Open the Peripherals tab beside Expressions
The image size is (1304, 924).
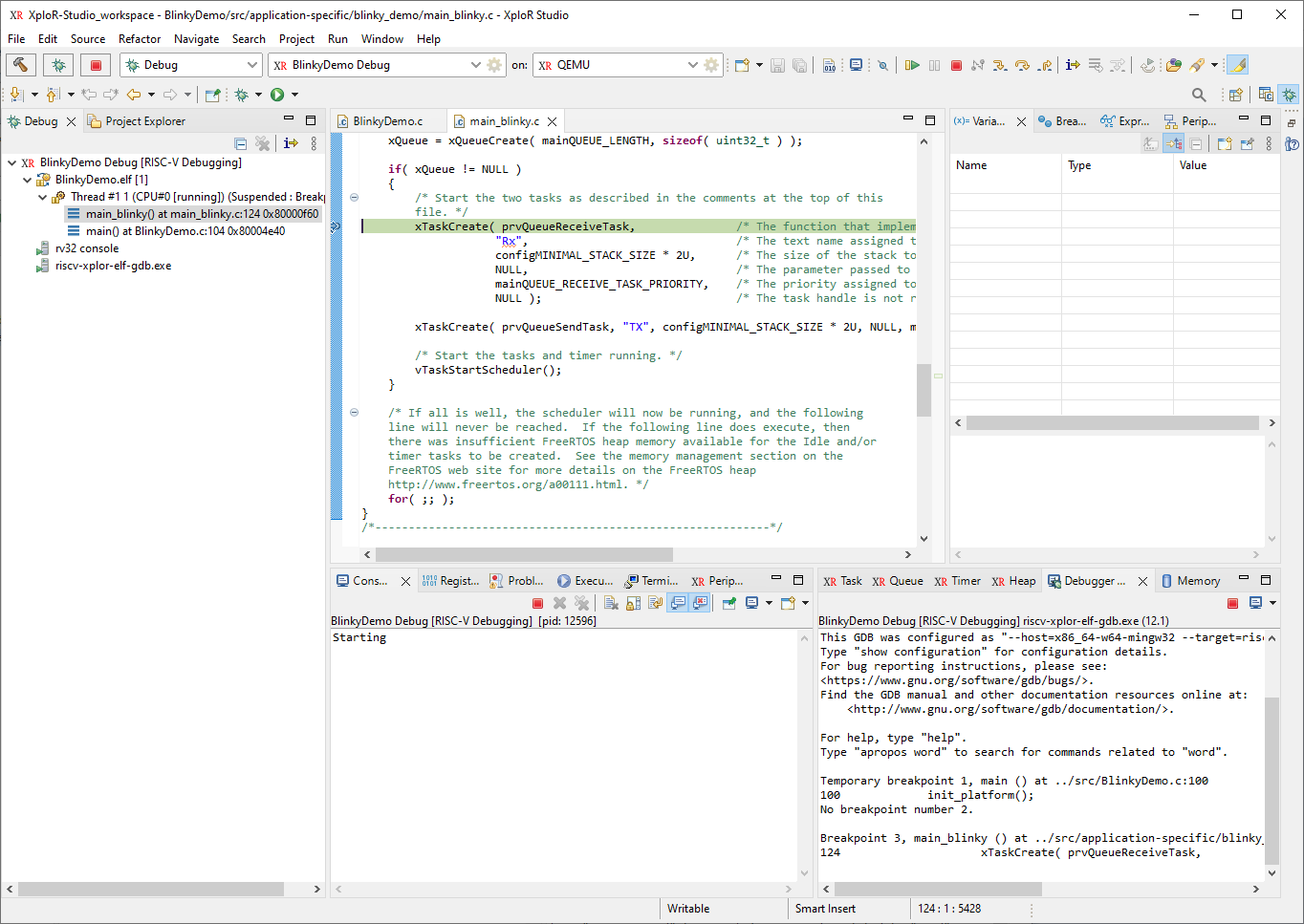coord(1190,121)
